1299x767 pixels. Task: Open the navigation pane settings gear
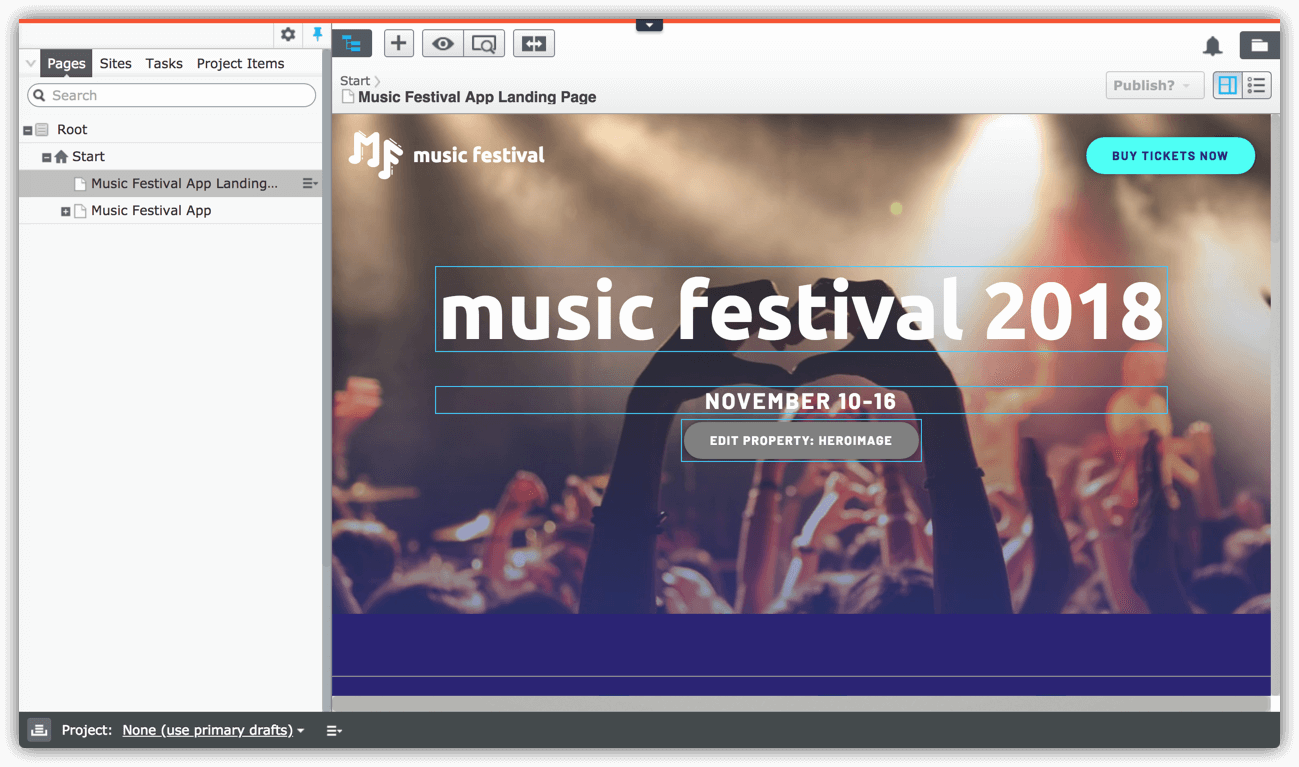click(x=288, y=35)
